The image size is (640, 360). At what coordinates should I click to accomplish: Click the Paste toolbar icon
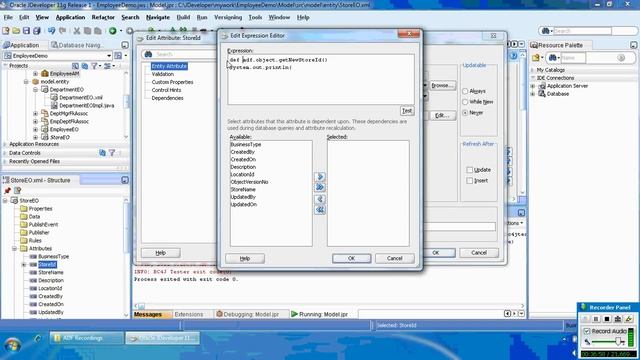click(x=98, y=31)
